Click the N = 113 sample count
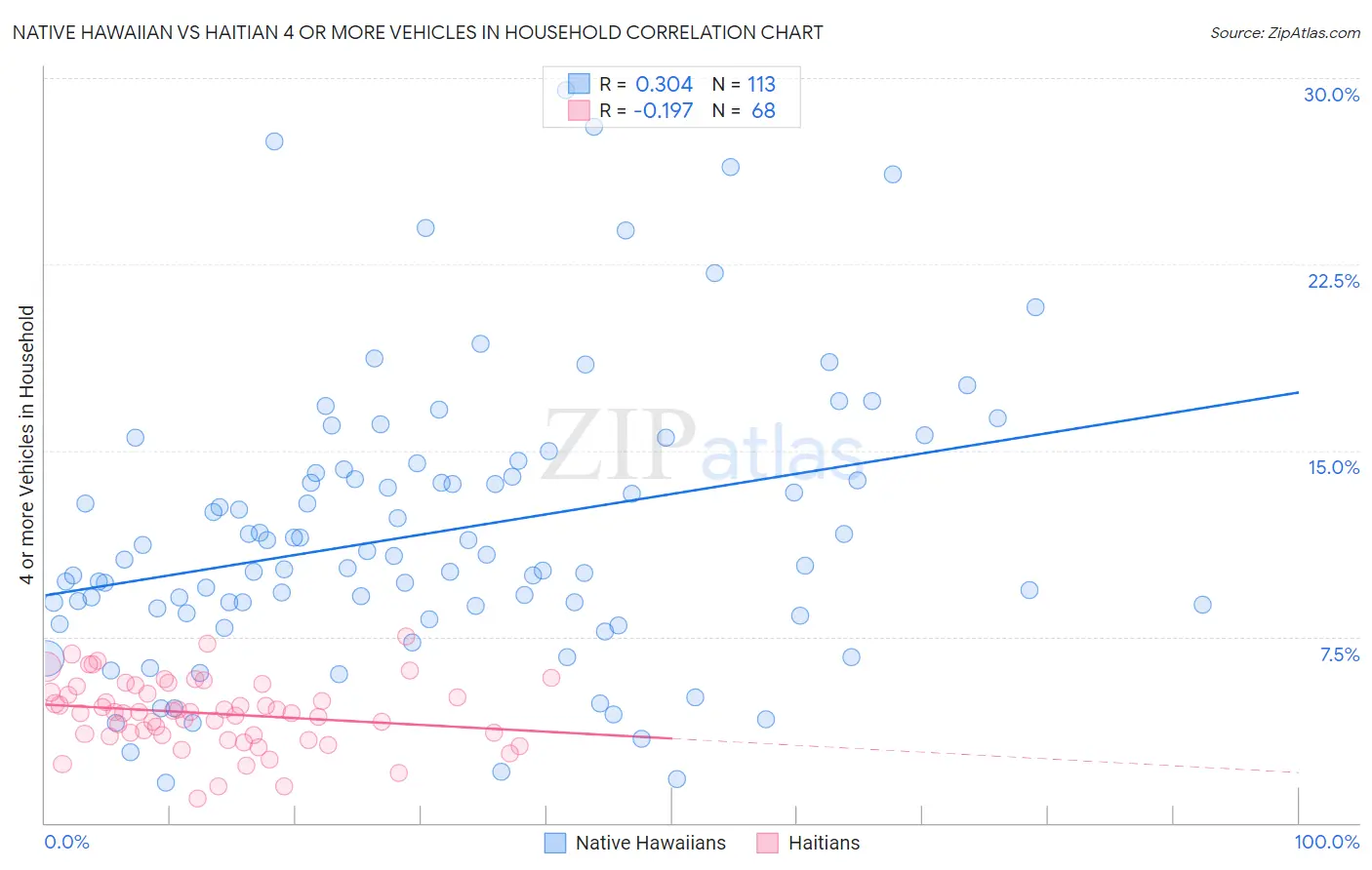 [744, 84]
